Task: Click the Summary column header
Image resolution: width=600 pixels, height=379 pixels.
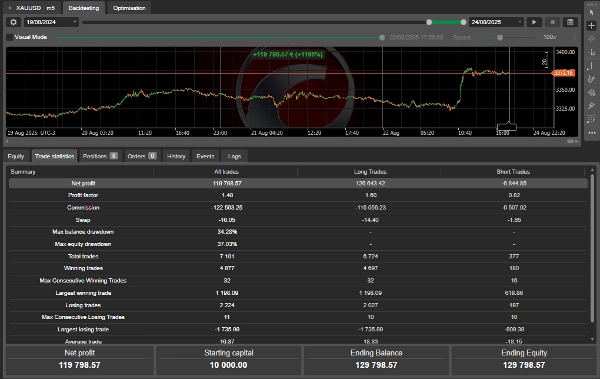Action: 23,172
